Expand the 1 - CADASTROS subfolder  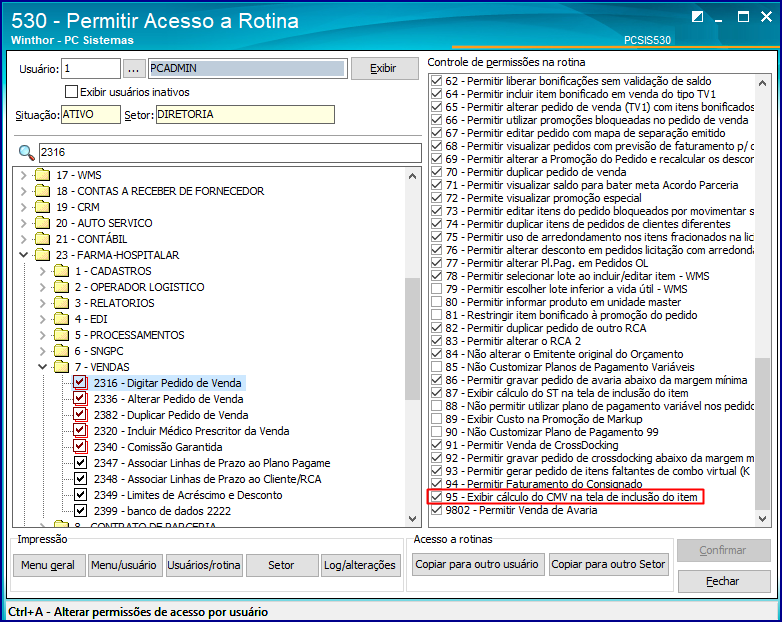coord(42,271)
